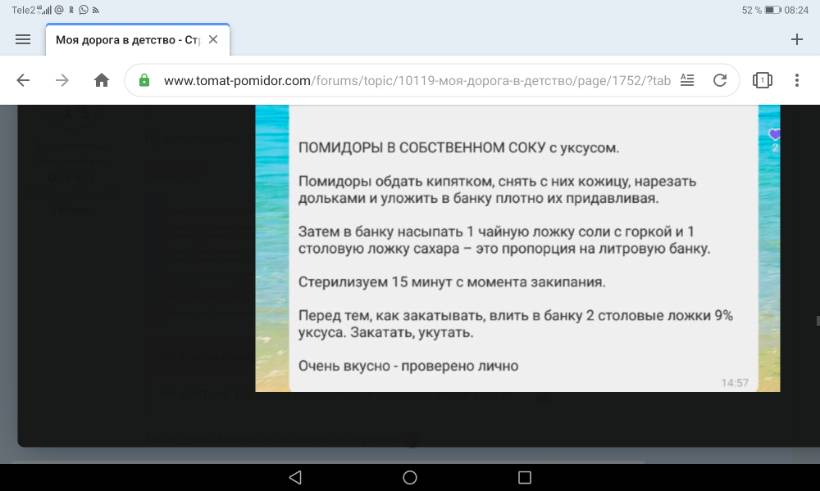Image resolution: width=820 pixels, height=491 pixels.
Task: Open the tab switcher
Action: point(762,81)
